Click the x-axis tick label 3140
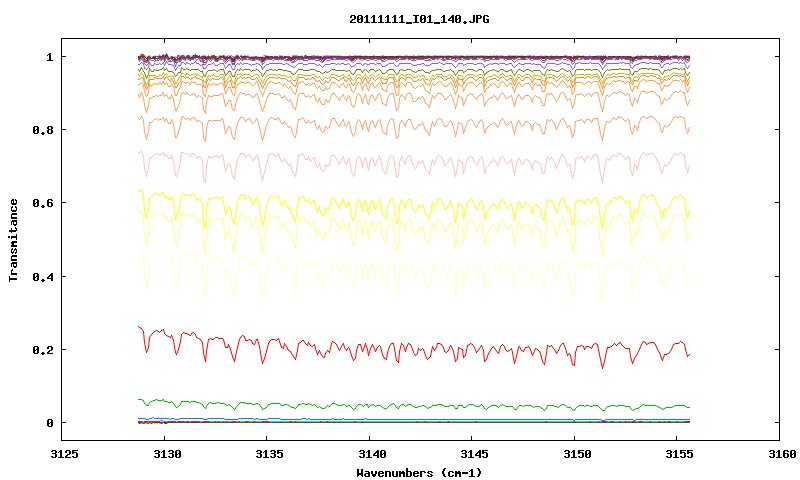The width and height of the screenshot is (800, 480). (372, 454)
